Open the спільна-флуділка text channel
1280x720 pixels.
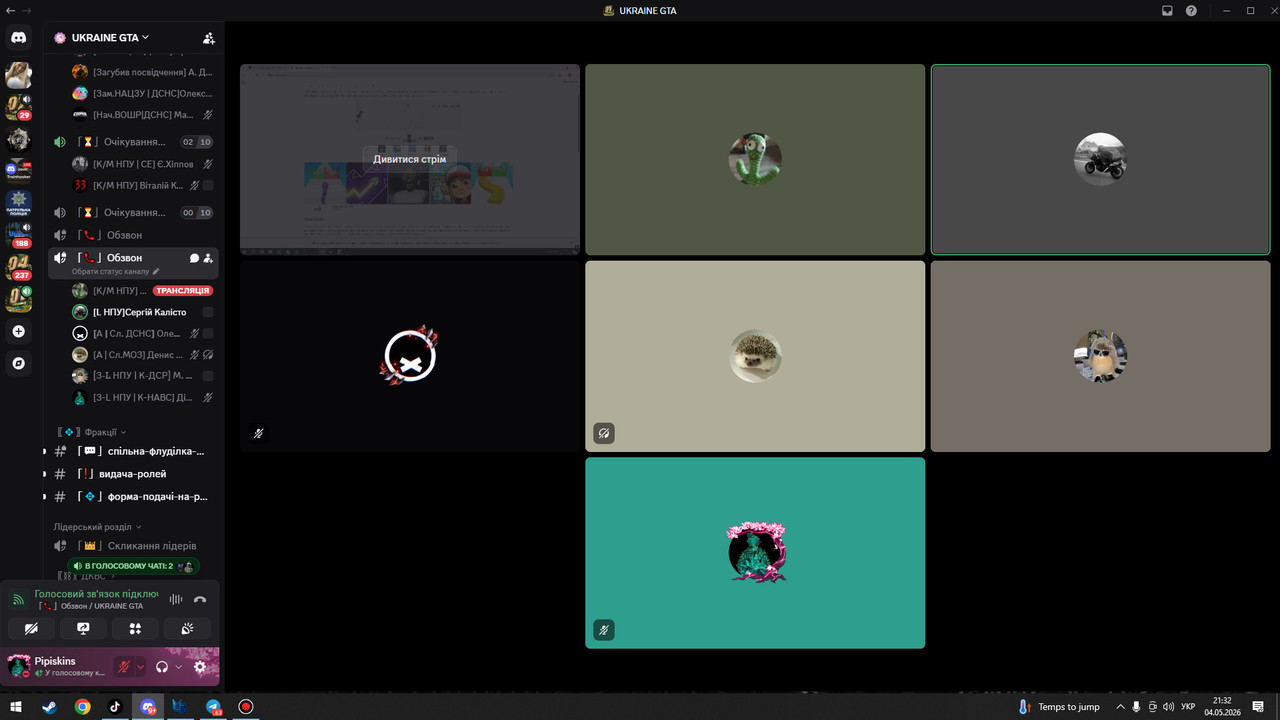(x=133, y=451)
